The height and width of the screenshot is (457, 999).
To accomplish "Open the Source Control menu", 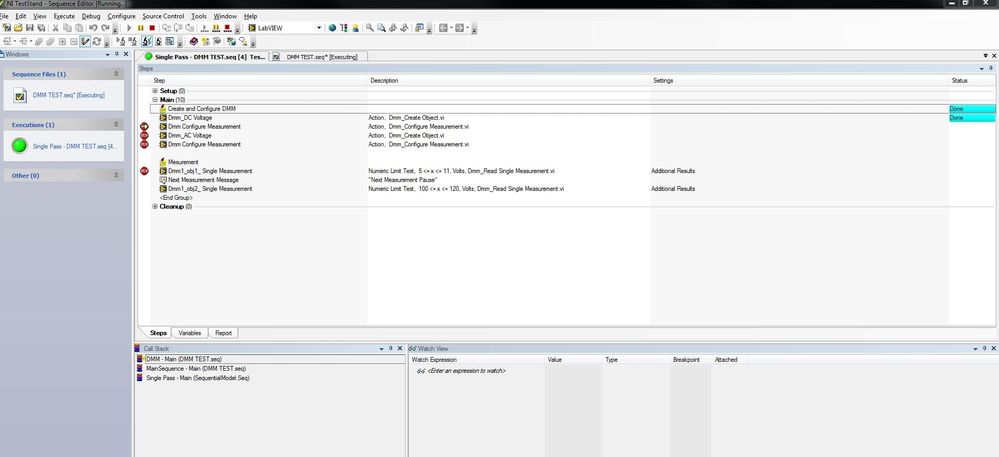I will [163, 16].
